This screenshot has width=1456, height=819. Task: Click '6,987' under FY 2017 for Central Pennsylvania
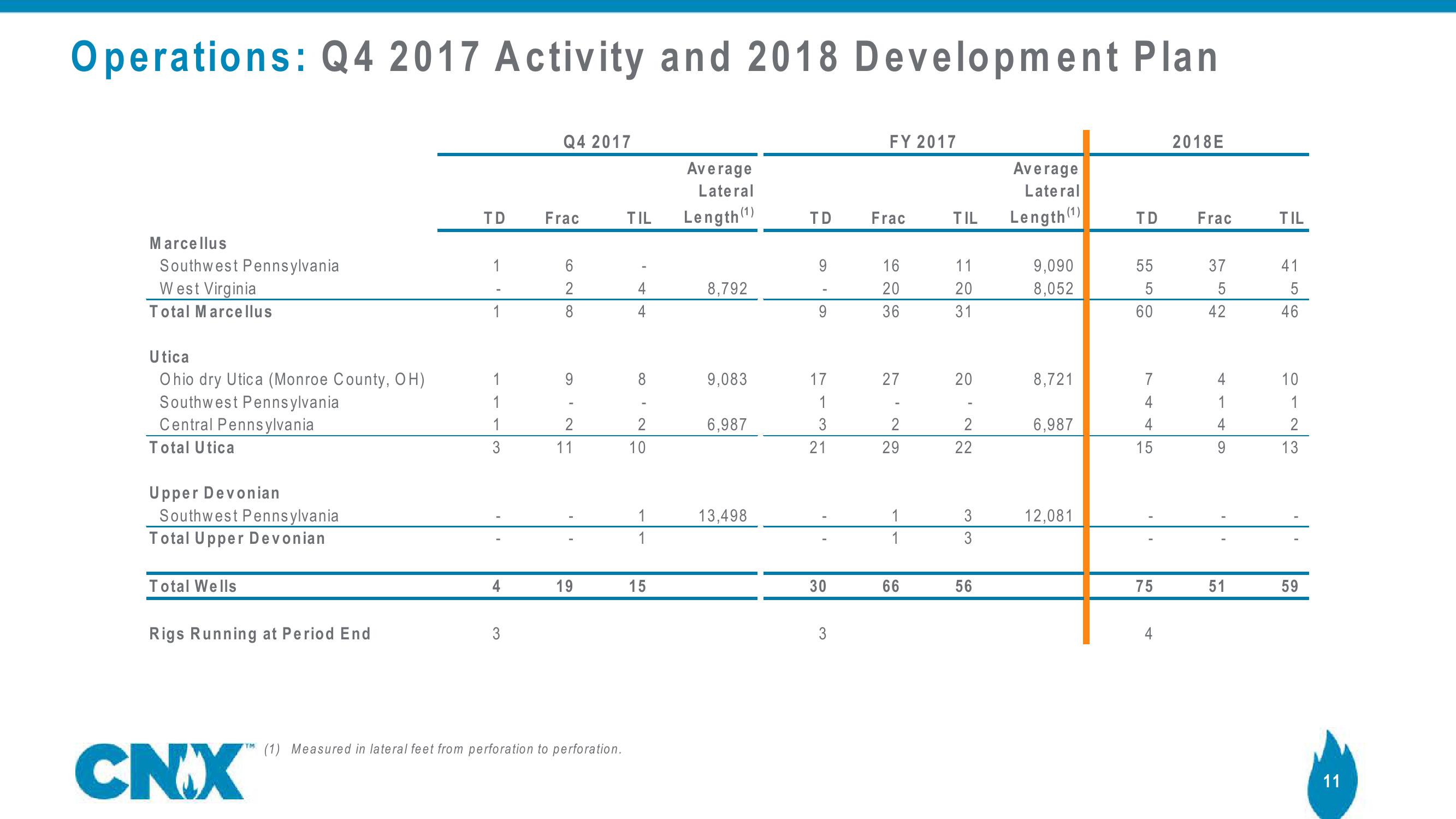pos(1053,424)
